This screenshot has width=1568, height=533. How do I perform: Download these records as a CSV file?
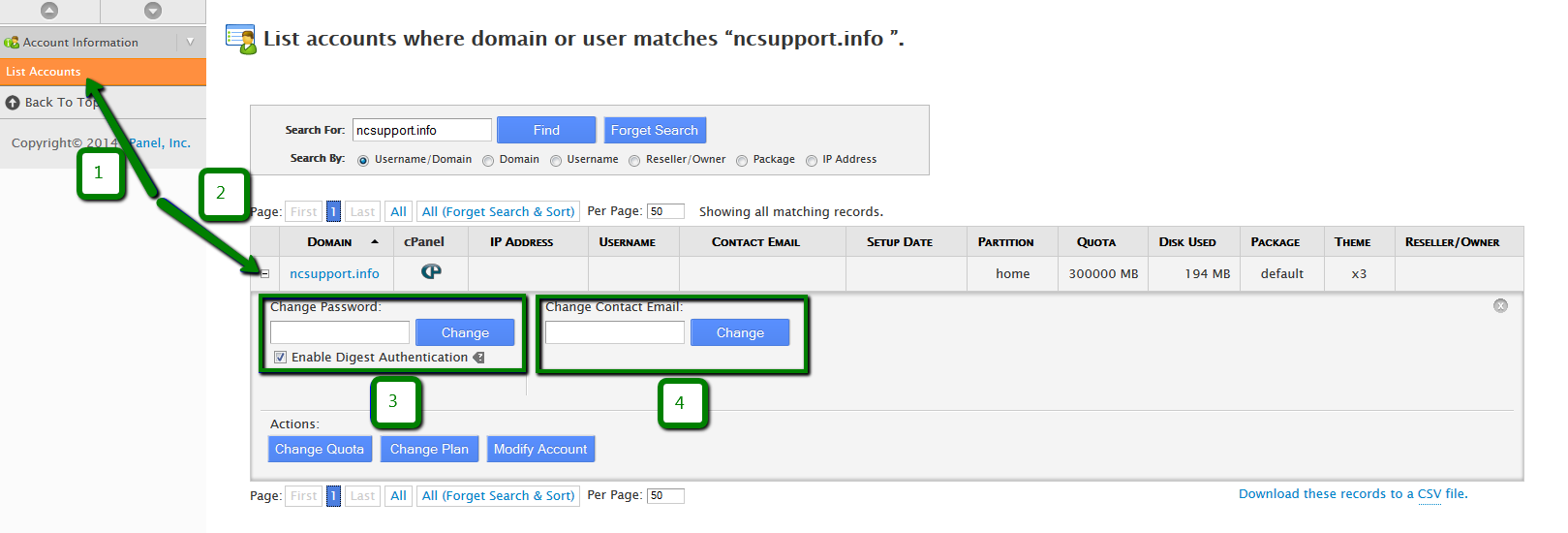pyautogui.click(x=1353, y=494)
